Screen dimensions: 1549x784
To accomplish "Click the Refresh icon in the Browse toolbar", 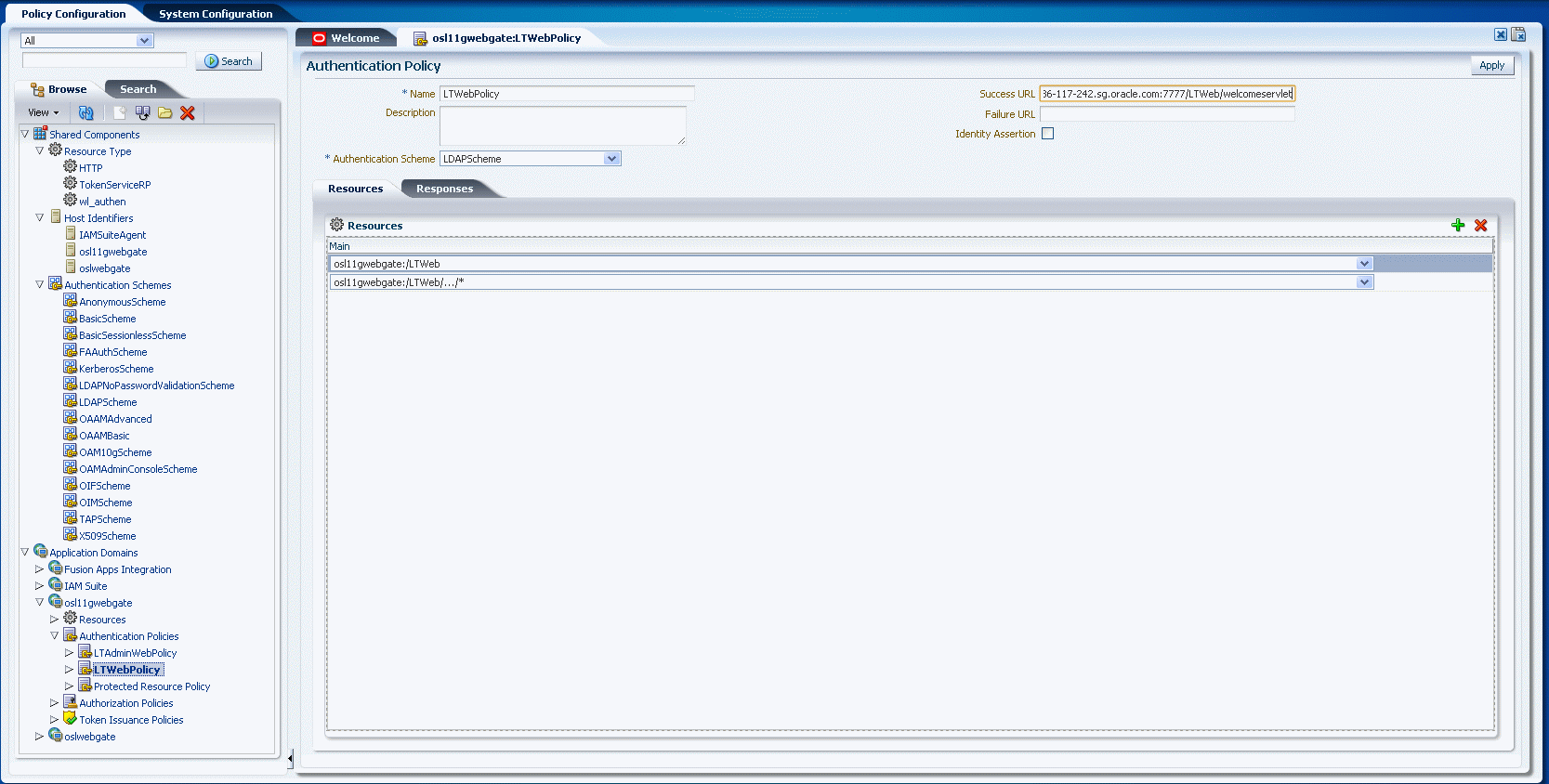I will 85,112.
